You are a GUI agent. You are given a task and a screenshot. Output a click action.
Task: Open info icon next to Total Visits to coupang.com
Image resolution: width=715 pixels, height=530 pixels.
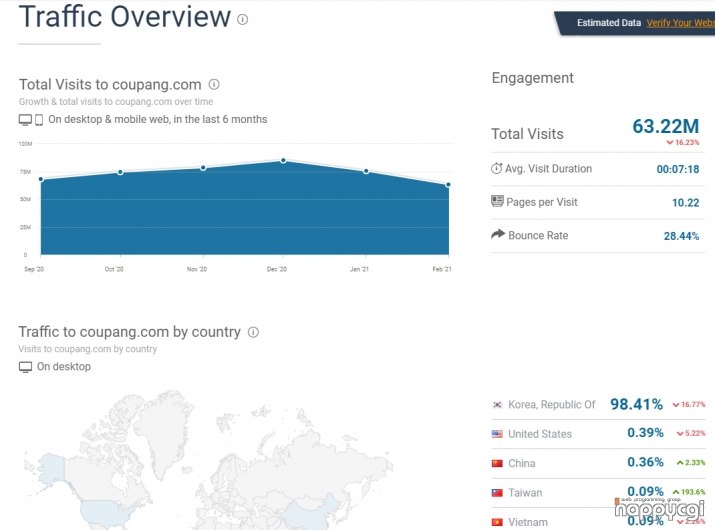(214, 84)
